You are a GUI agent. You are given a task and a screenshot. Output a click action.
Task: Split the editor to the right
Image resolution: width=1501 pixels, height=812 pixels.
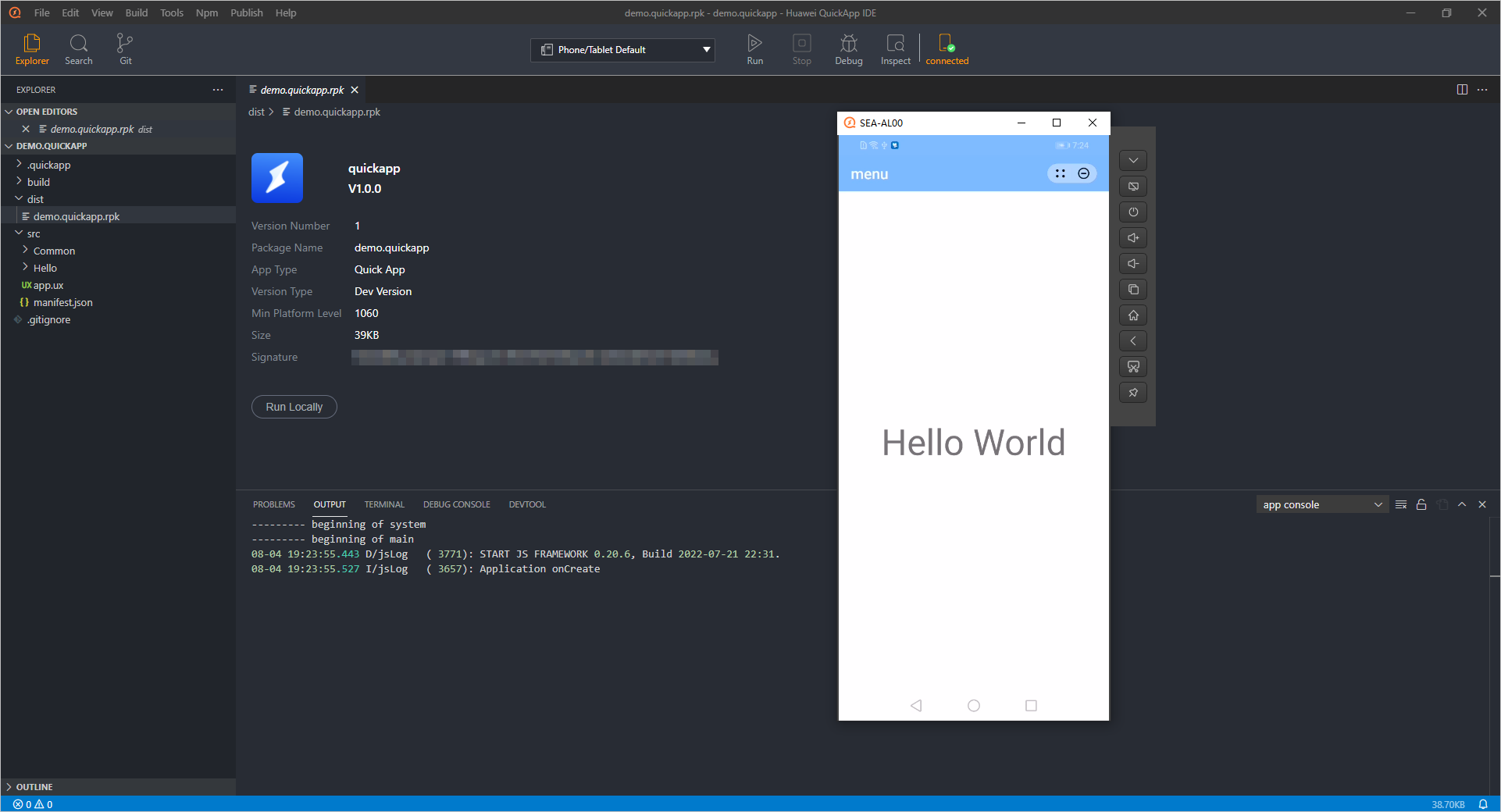click(x=1462, y=90)
